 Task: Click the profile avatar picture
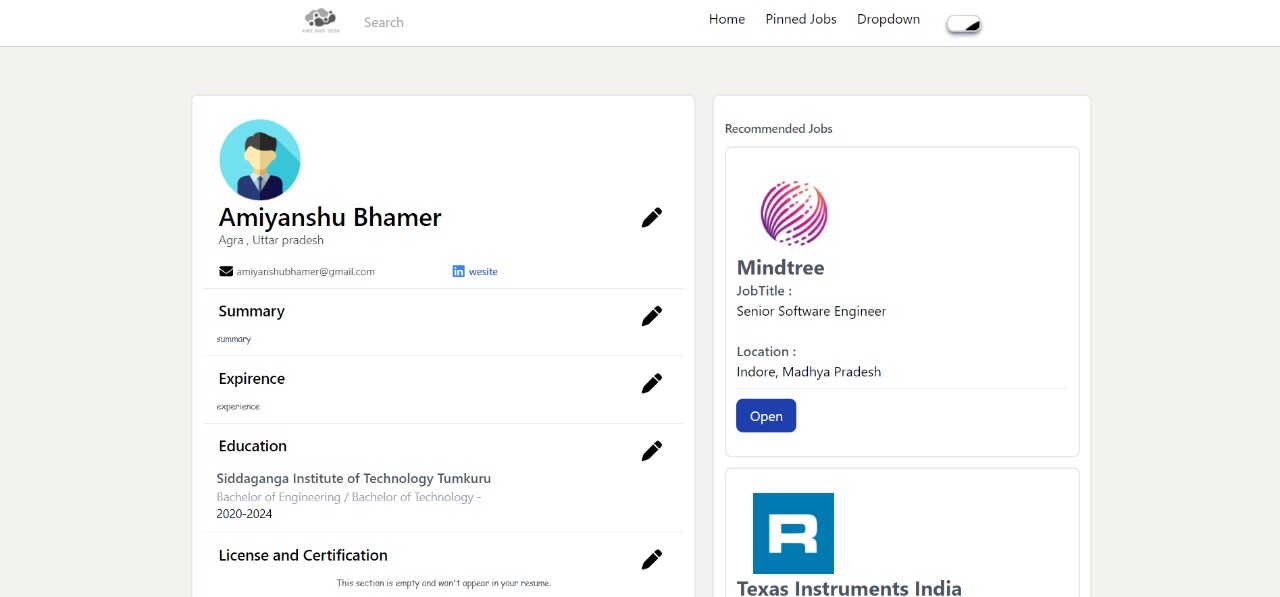(x=260, y=160)
